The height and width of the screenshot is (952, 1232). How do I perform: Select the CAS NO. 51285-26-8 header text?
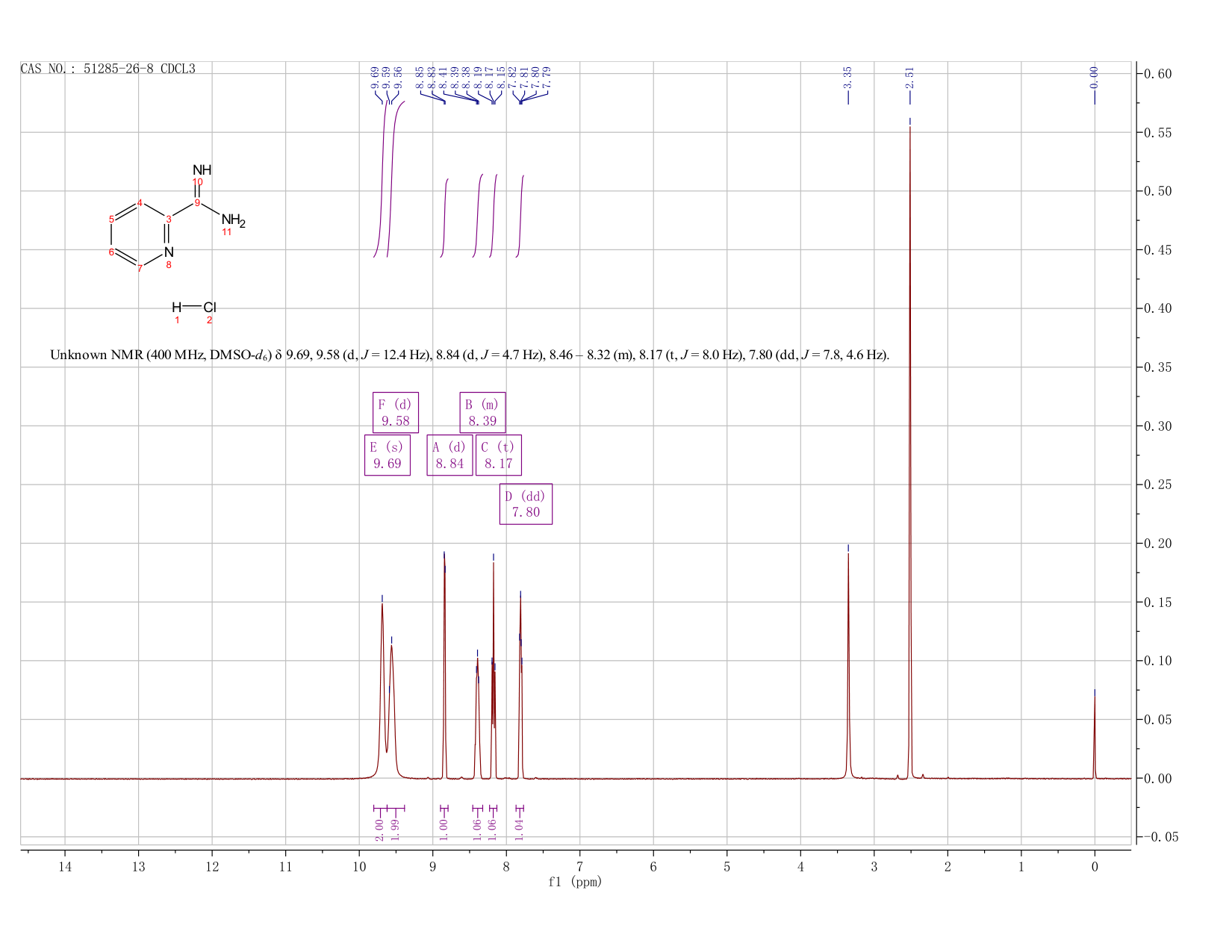click(x=108, y=69)
